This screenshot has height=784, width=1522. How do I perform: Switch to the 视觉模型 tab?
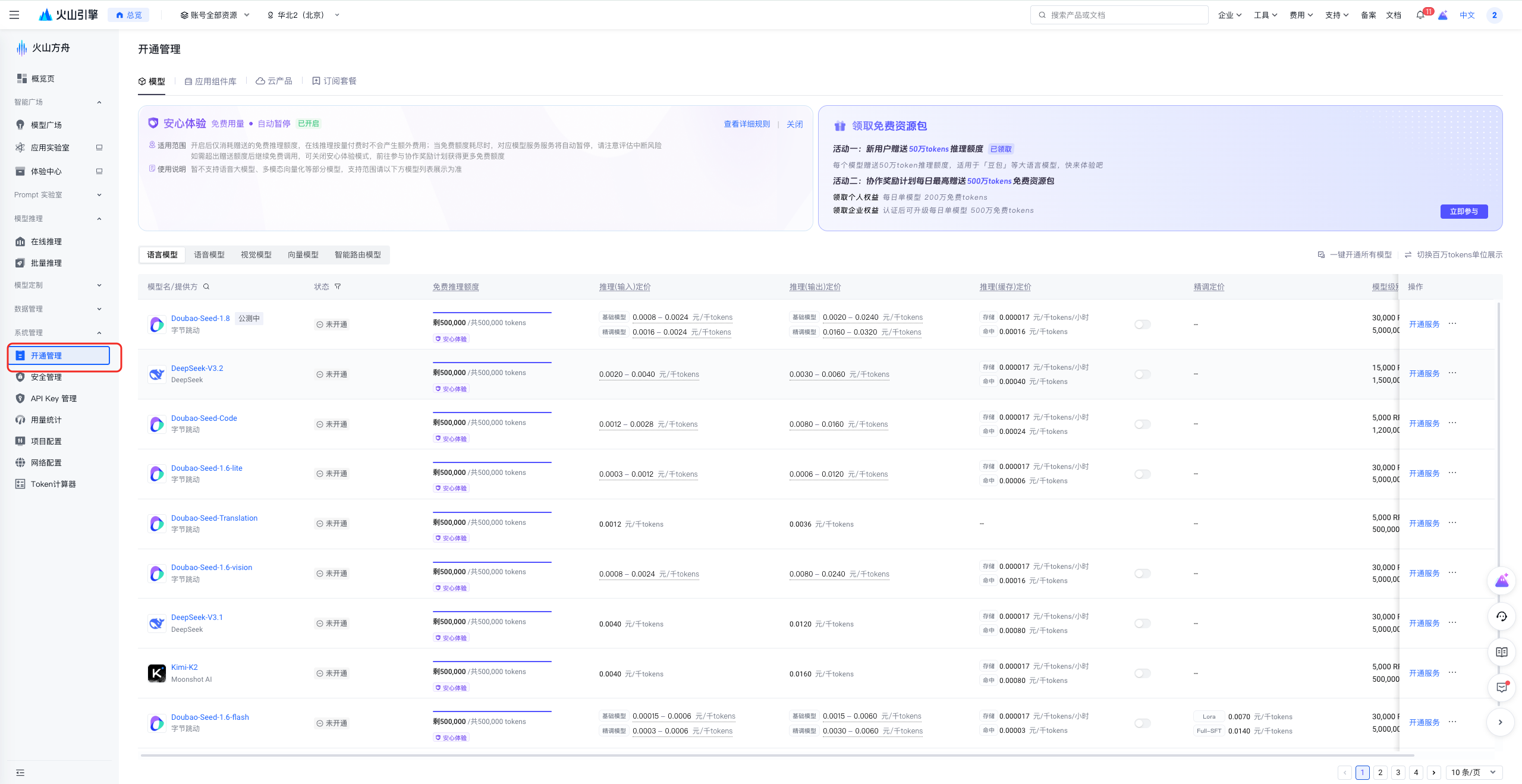click(256, 254)
